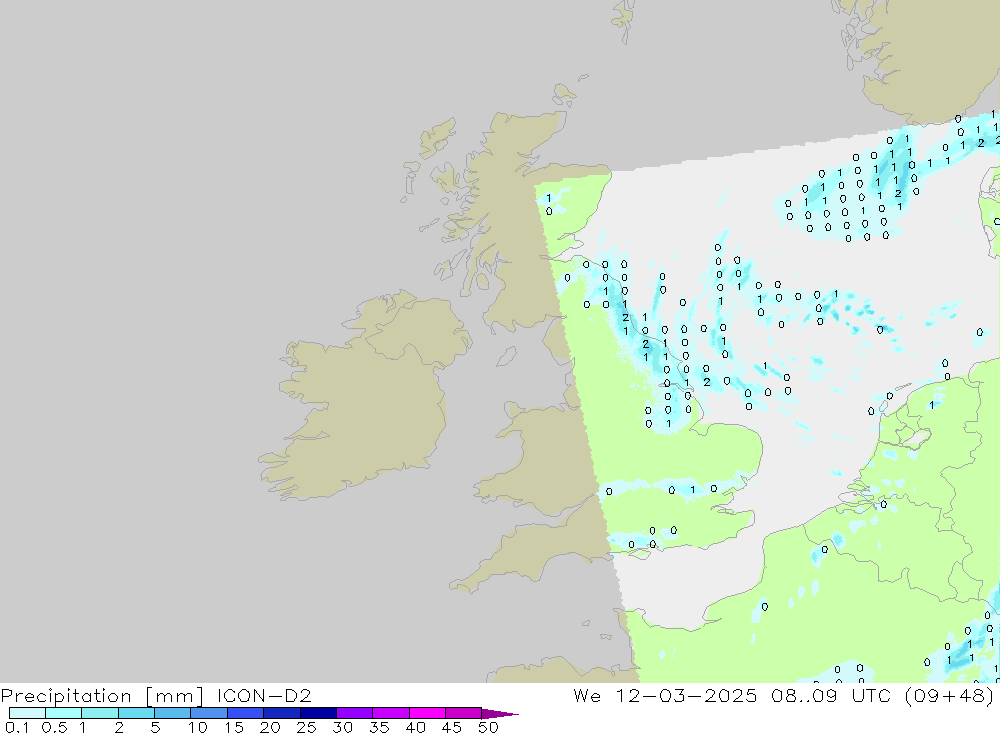The image size is (1000, 733).
Task: Pick the 10–15 mm blue legend swatch
Action: click(209, 713)
